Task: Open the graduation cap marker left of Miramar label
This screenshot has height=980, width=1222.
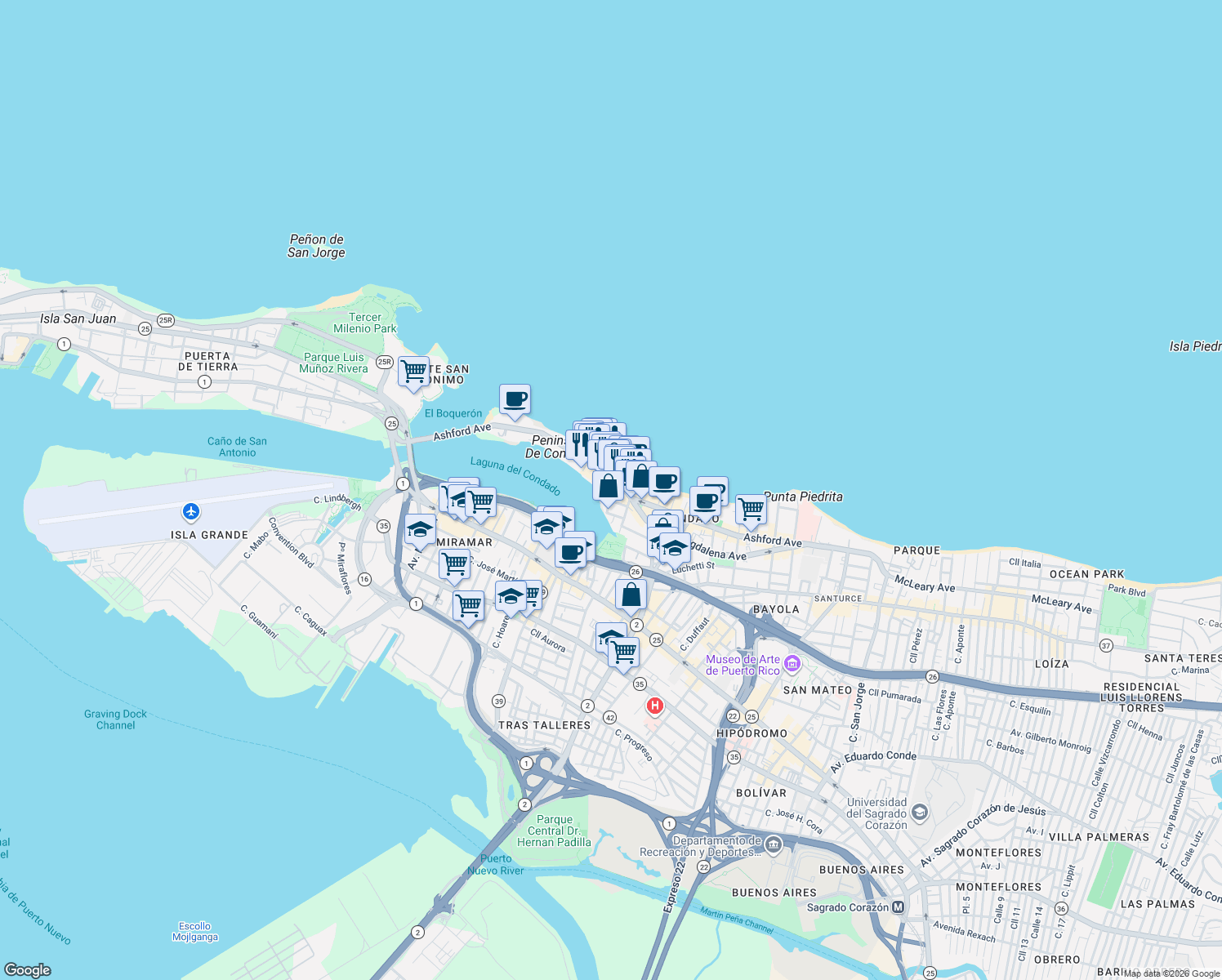Action: [x=420, y=531]
